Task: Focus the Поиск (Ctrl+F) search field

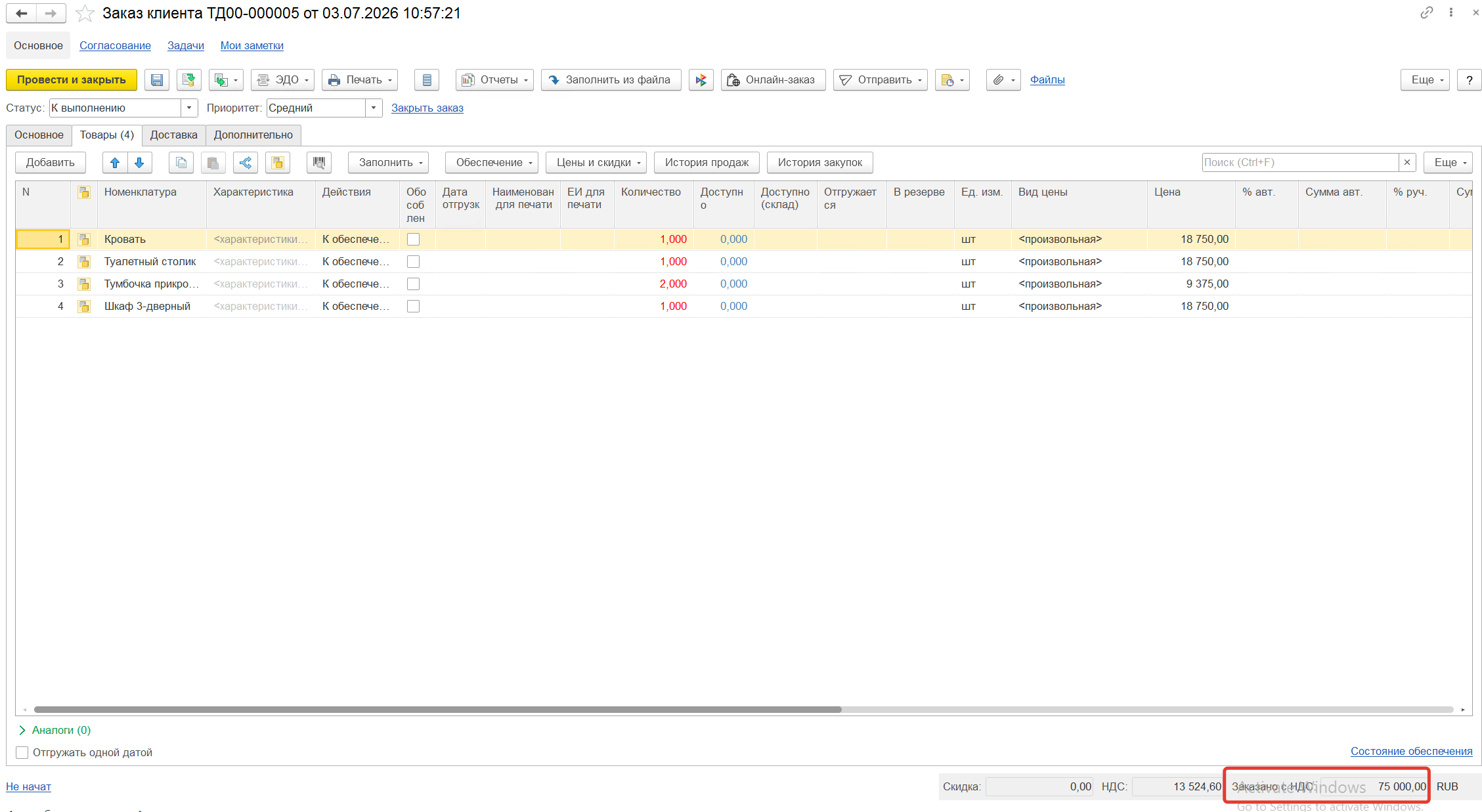Action: point(1300,163)
